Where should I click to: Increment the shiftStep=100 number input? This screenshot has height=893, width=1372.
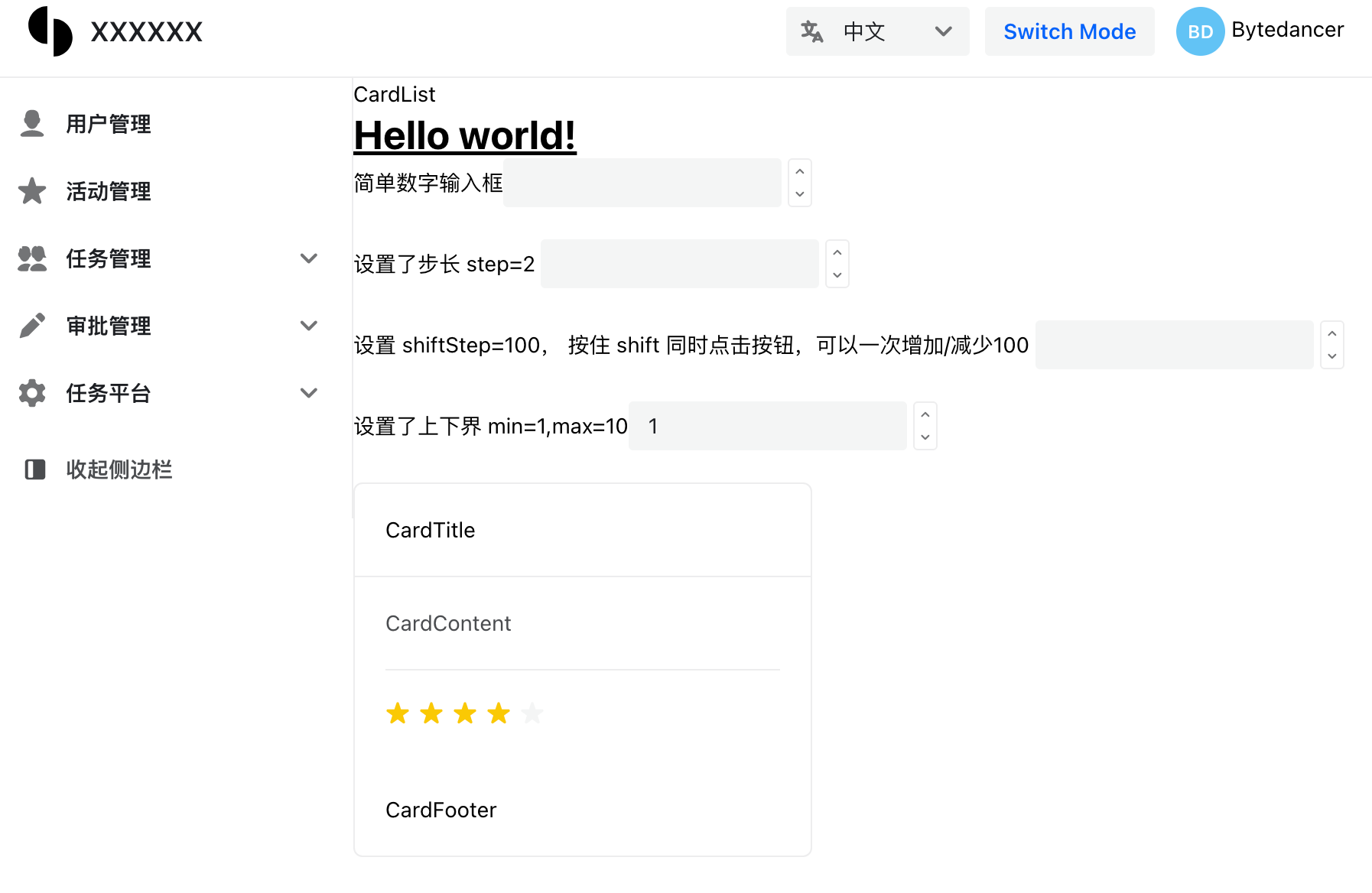[1331, 333]
